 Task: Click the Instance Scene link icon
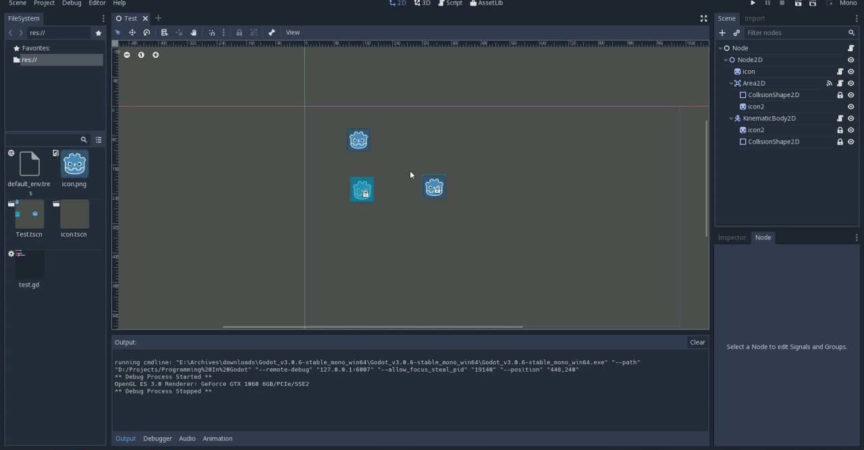735,33
